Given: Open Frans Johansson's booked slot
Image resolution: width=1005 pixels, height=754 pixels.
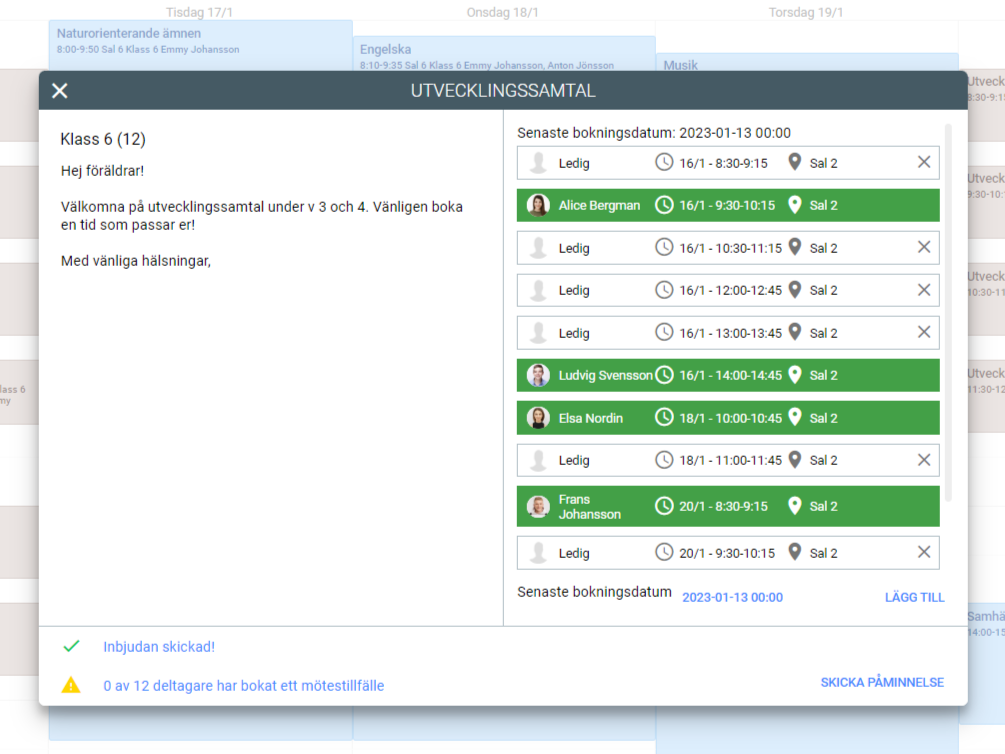Looking at the screenshot, I should pos(728,506).
